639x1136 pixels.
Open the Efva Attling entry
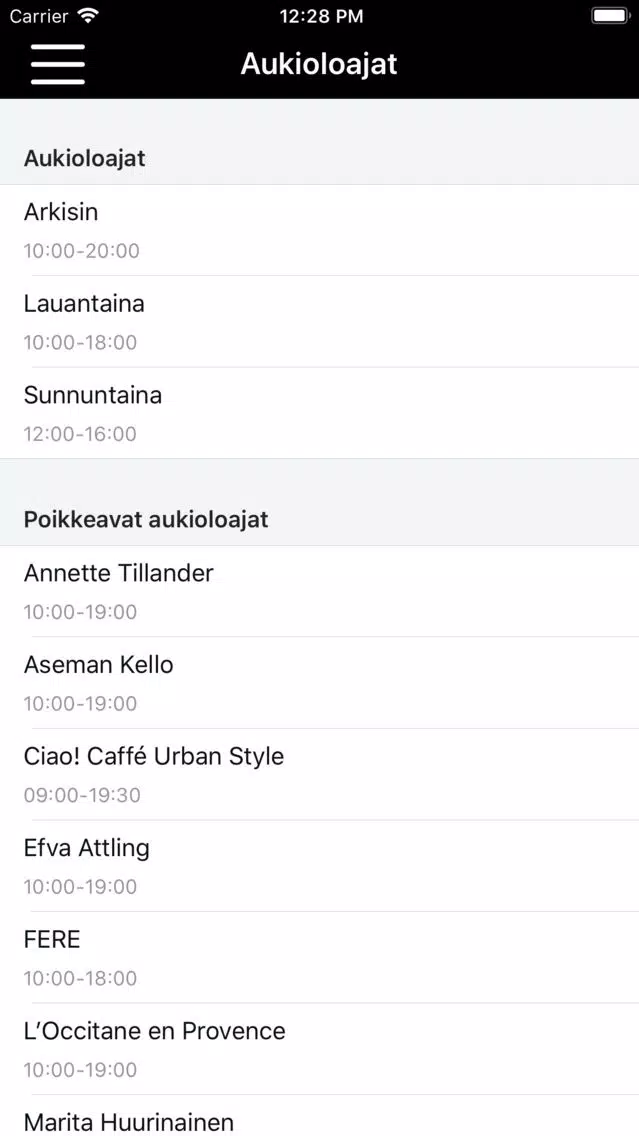pos(319,866)
